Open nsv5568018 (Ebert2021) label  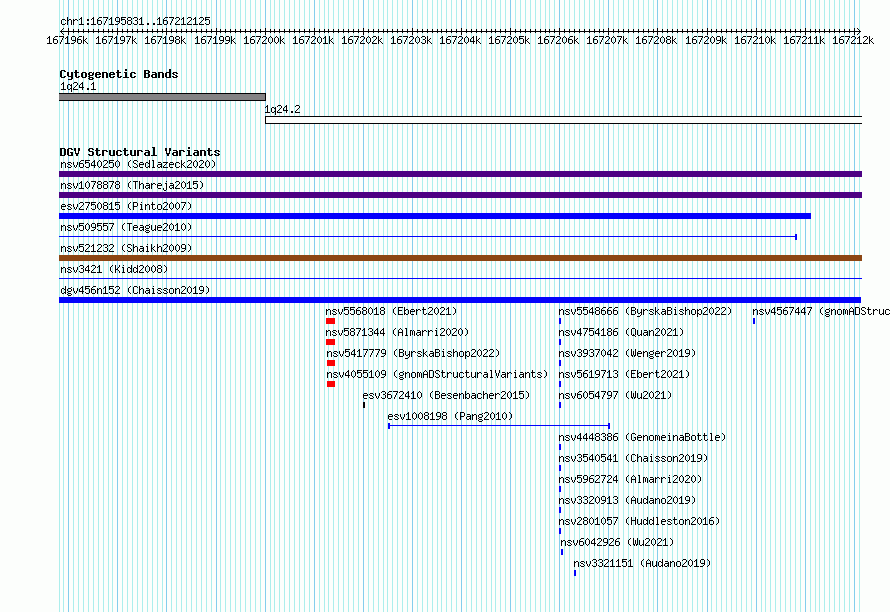[x=391, y=311]
